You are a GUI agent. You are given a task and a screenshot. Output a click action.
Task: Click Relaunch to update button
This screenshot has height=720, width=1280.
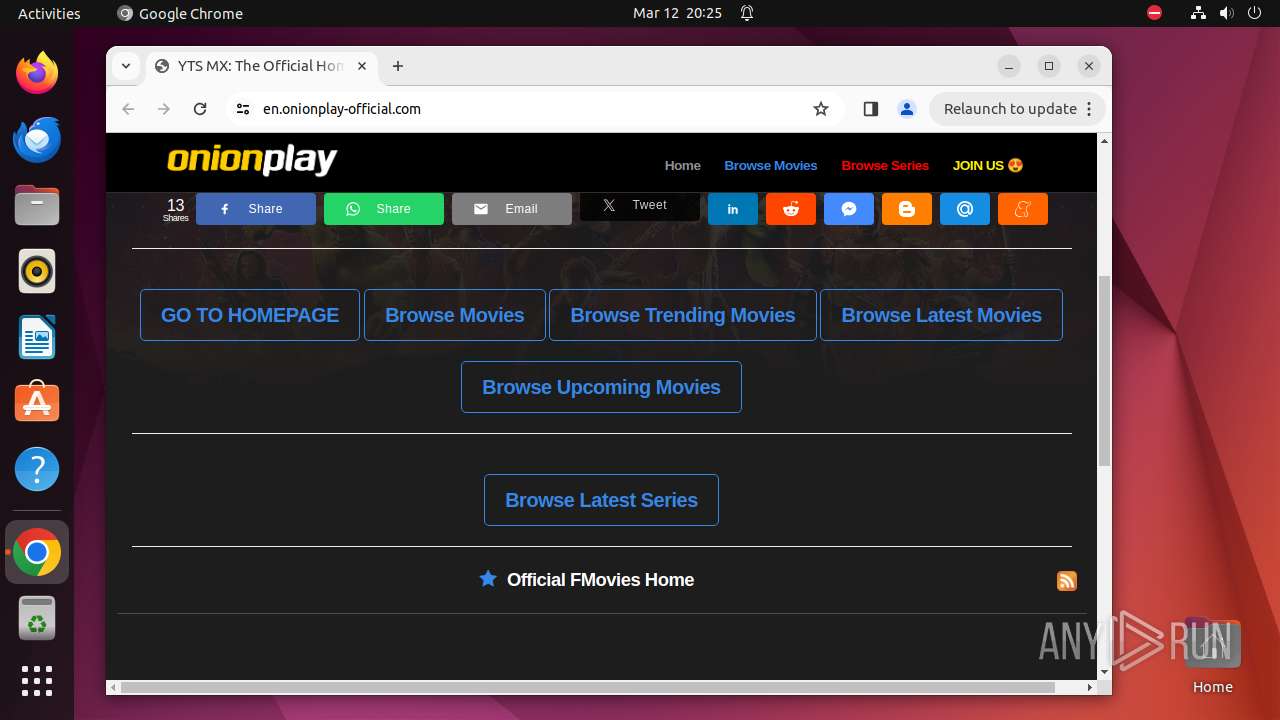[1017, 109]
